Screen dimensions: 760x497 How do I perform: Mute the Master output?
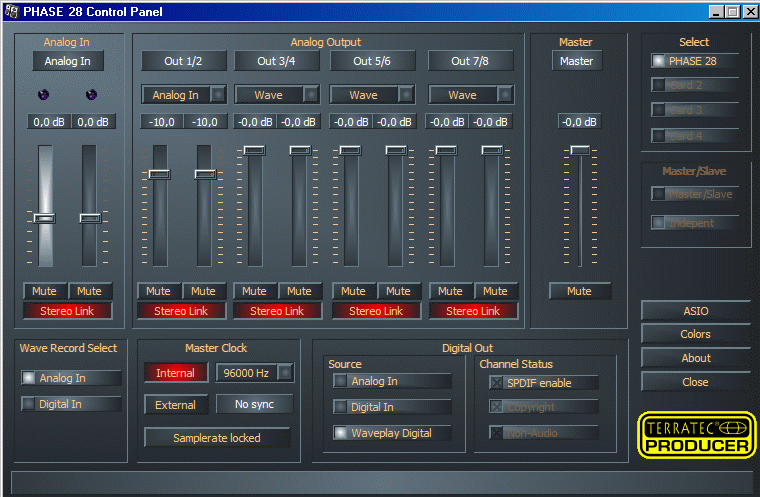coord(578,291)
